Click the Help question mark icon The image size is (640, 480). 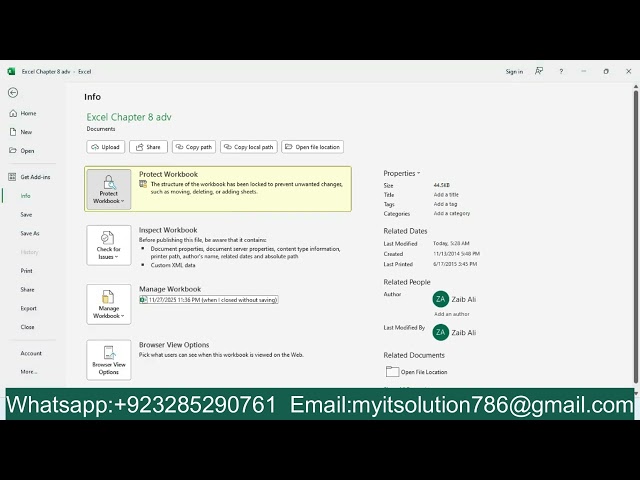[x=561, y=71]
